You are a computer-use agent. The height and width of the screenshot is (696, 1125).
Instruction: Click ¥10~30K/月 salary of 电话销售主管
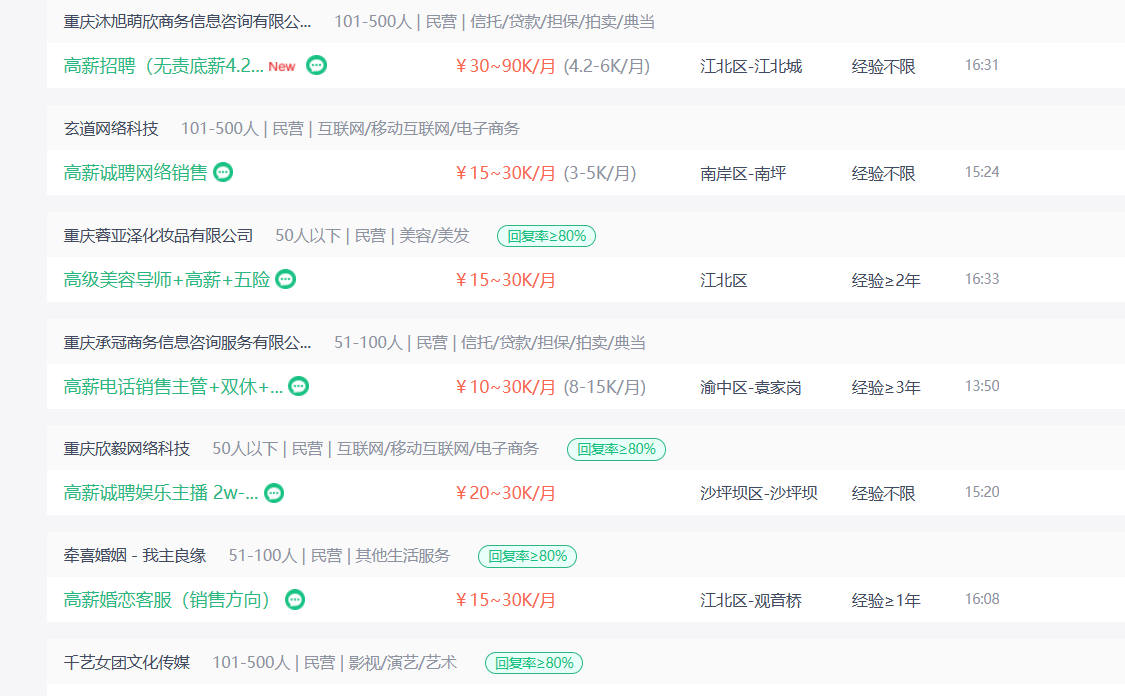coord(505,387)
